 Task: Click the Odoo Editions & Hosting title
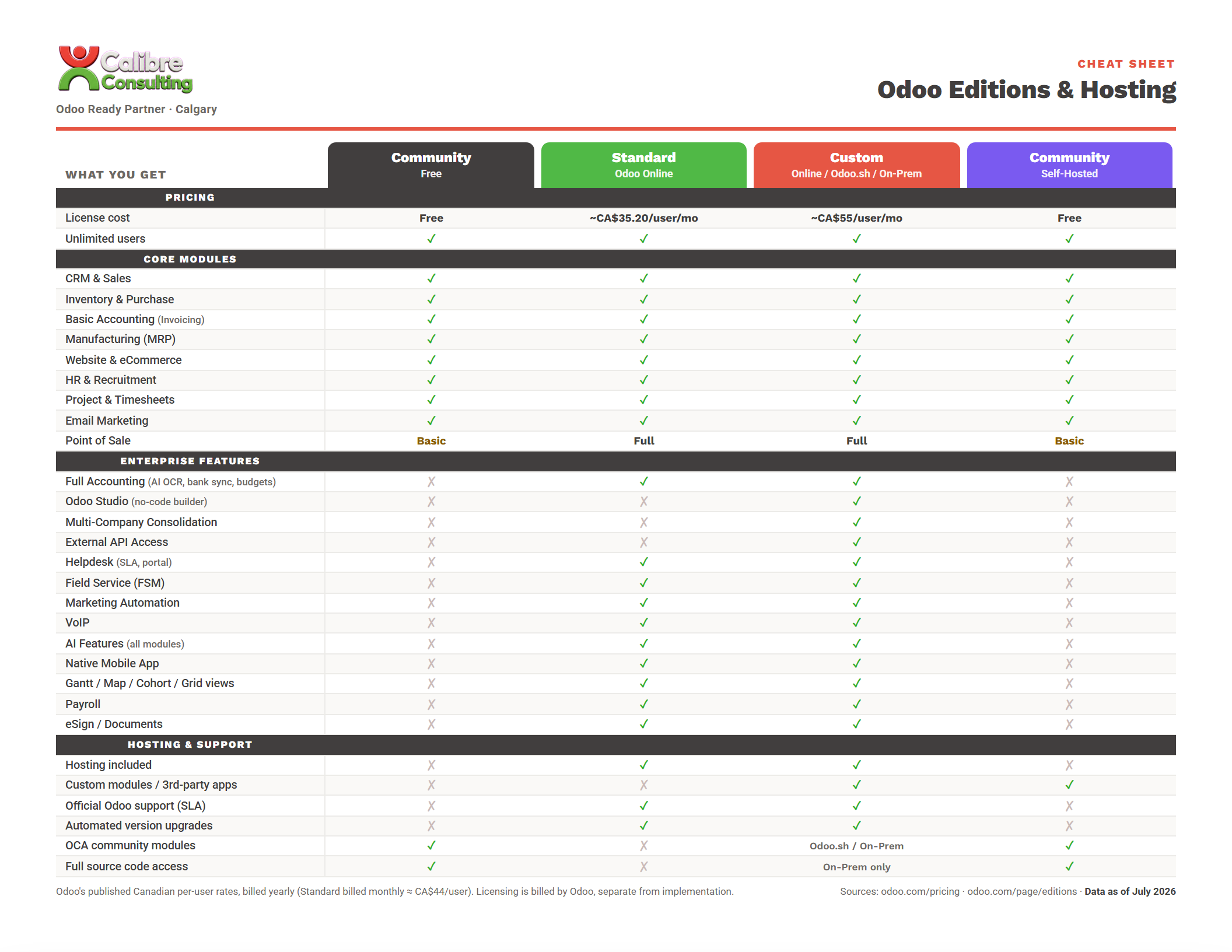tap(1027, 90)
